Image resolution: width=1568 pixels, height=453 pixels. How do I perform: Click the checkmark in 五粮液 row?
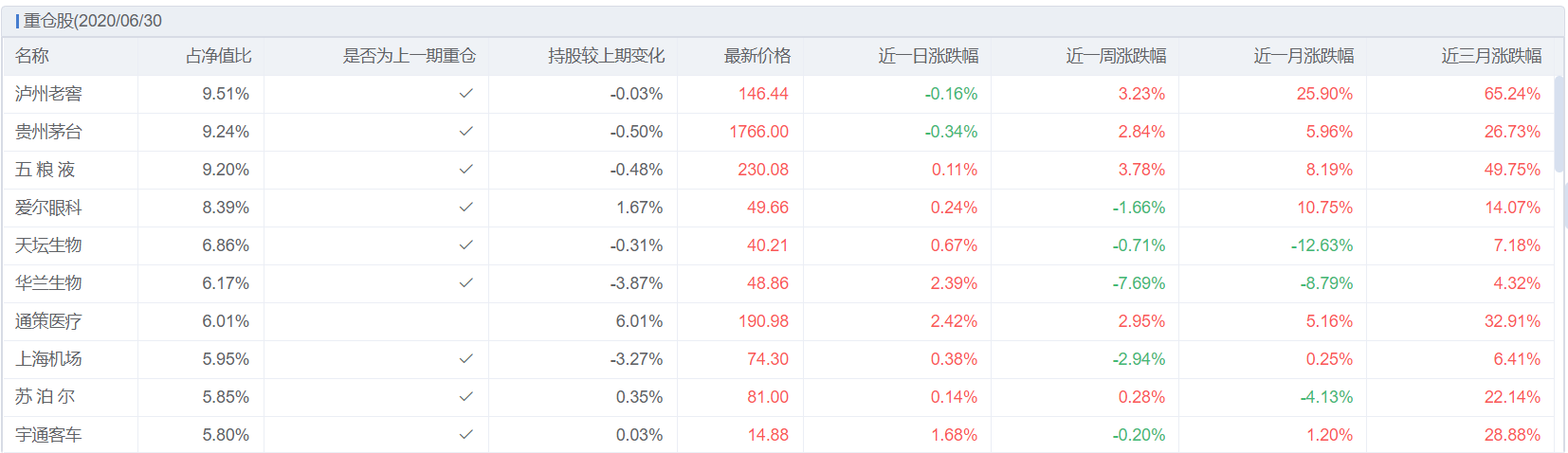click(x=465, y=170)
